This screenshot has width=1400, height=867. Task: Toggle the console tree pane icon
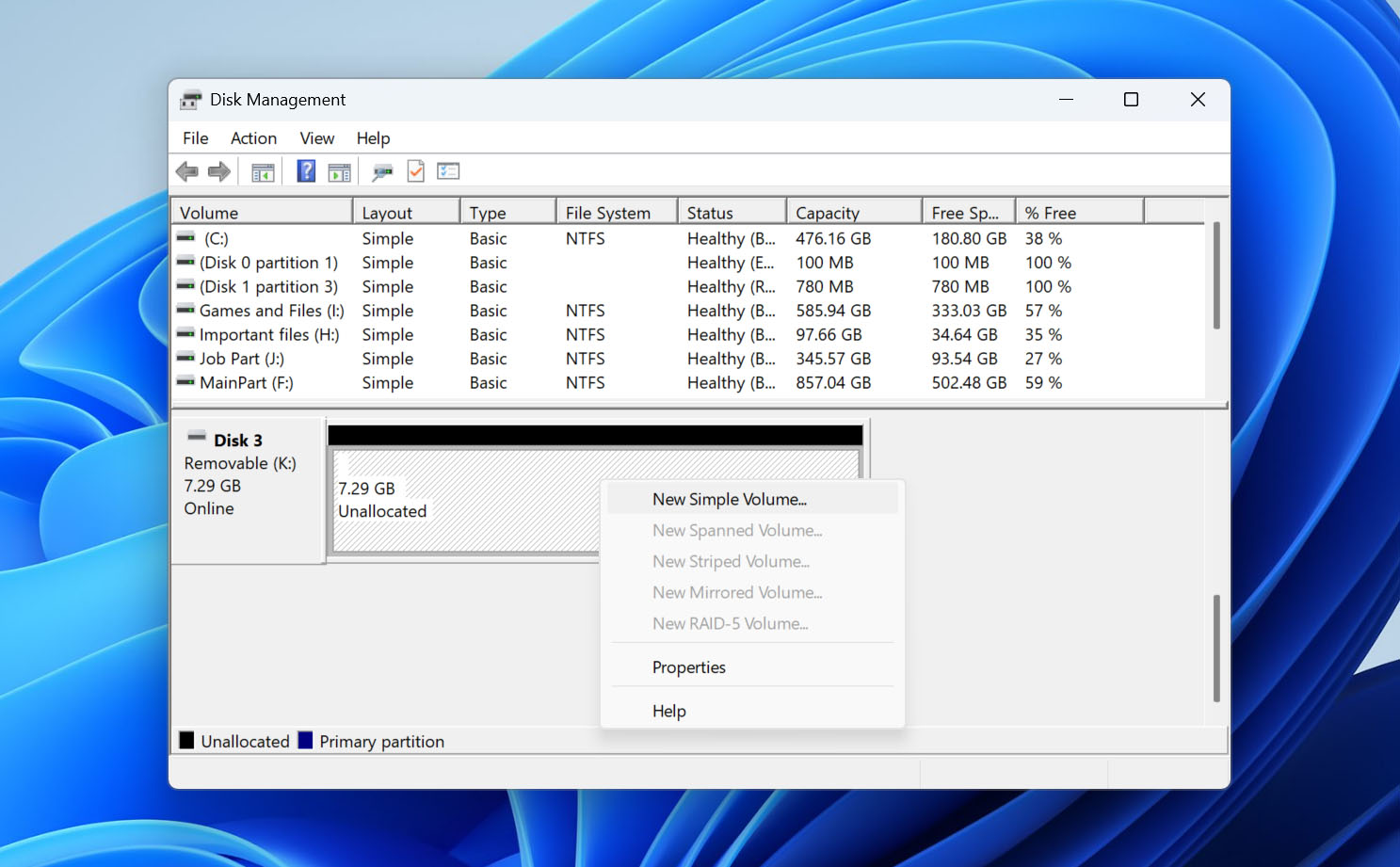263,172
